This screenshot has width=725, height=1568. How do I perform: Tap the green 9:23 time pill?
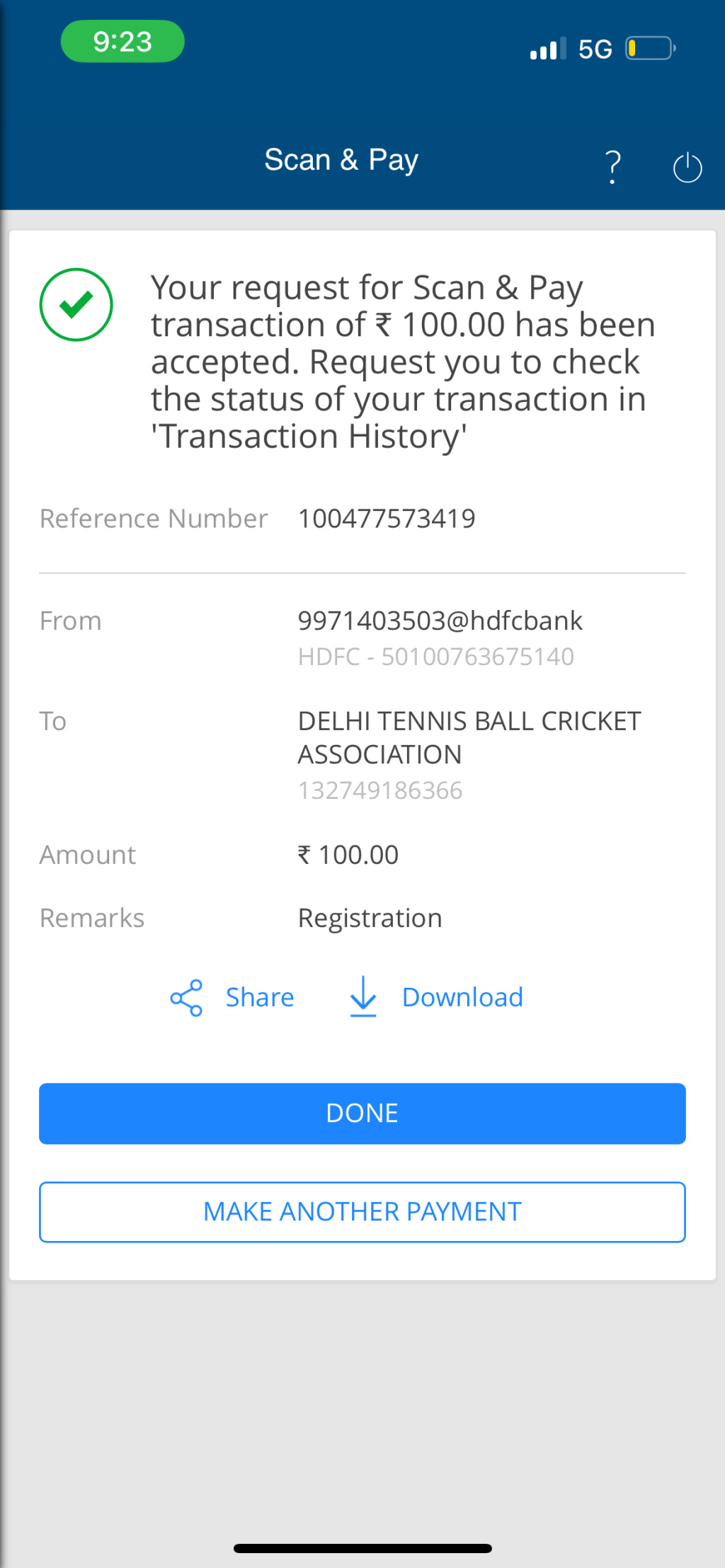[122, 42]
